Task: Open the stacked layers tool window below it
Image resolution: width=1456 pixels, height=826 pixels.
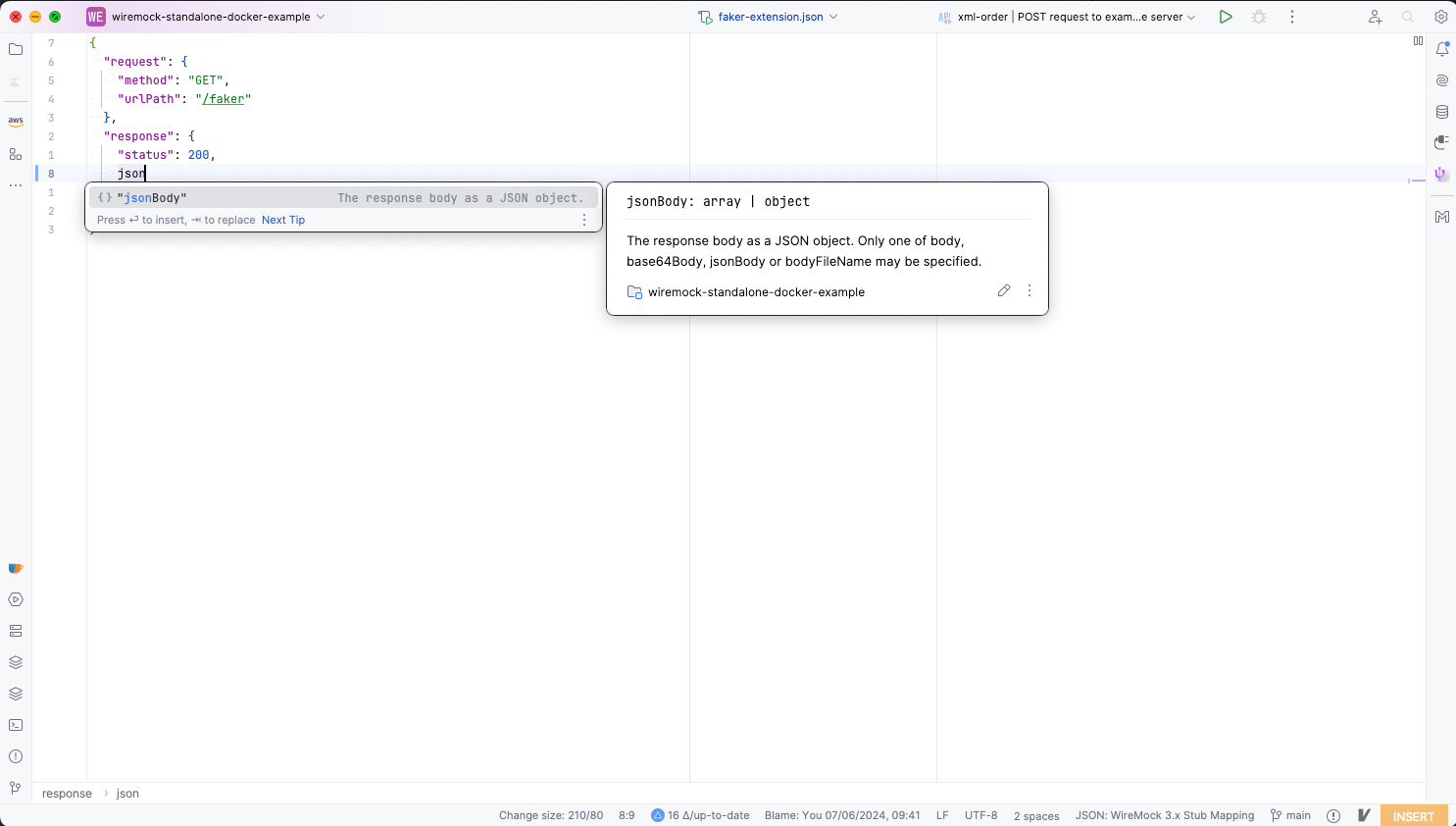Action: click(16, 694)
